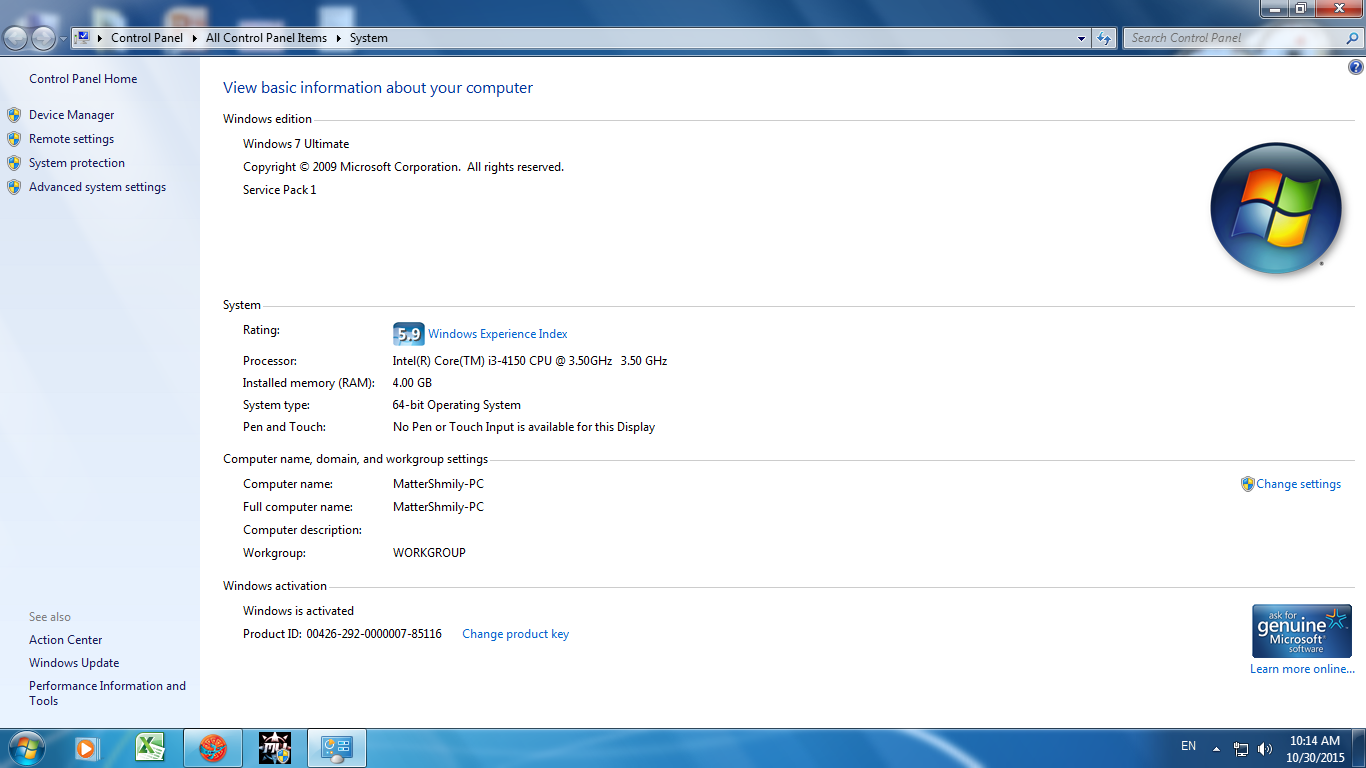Click the shield icon beside Remote settings
The width and height of the screenshot is (1366, 768).
14,139
